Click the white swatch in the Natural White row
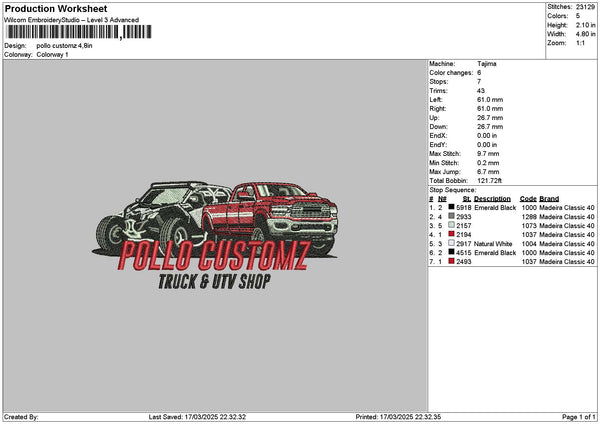This screenshot has width=600, height=424. pyautogui.click(x=452, y=243)
